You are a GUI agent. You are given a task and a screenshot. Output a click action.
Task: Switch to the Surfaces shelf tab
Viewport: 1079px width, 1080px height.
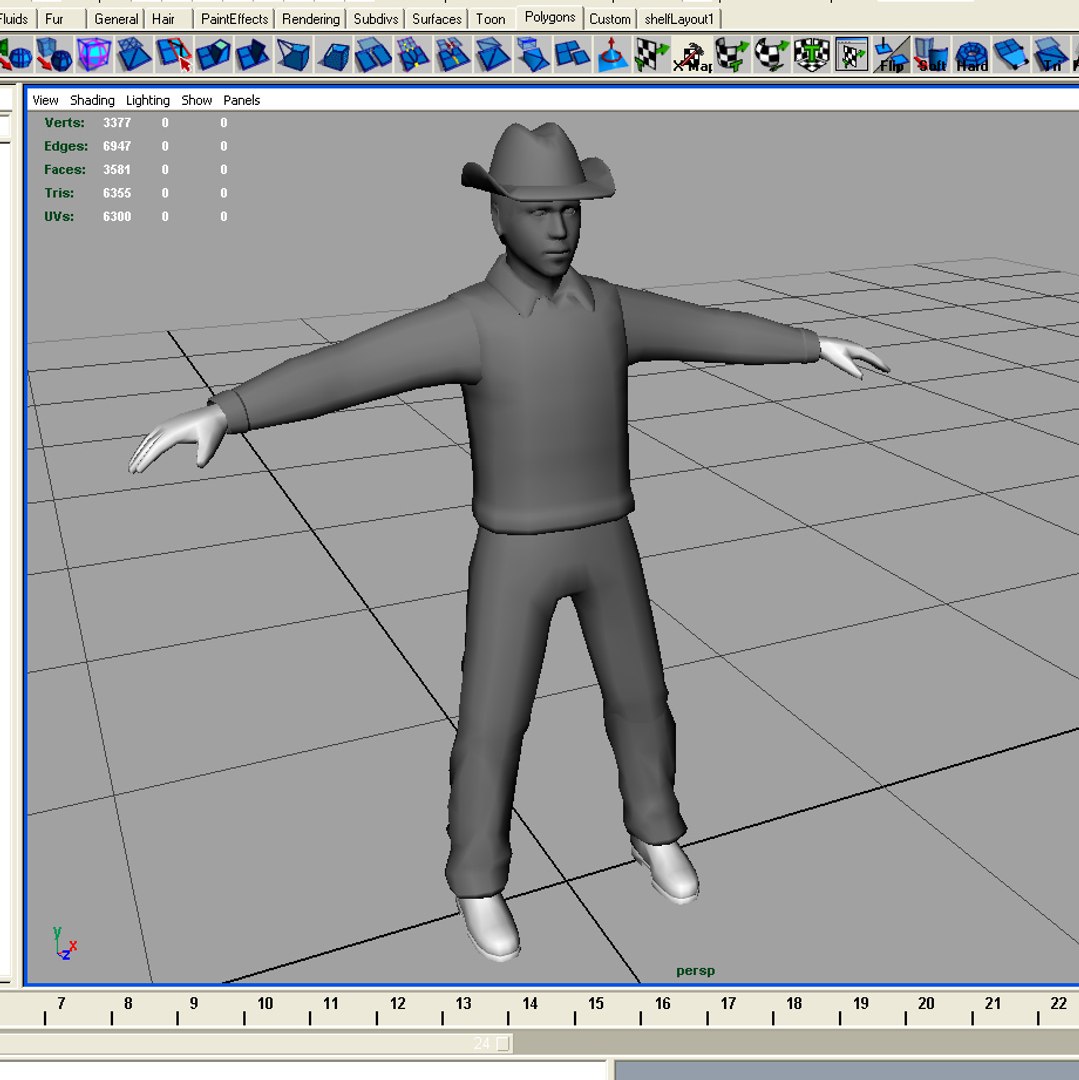pyautogui.click(x=437, y=19)
